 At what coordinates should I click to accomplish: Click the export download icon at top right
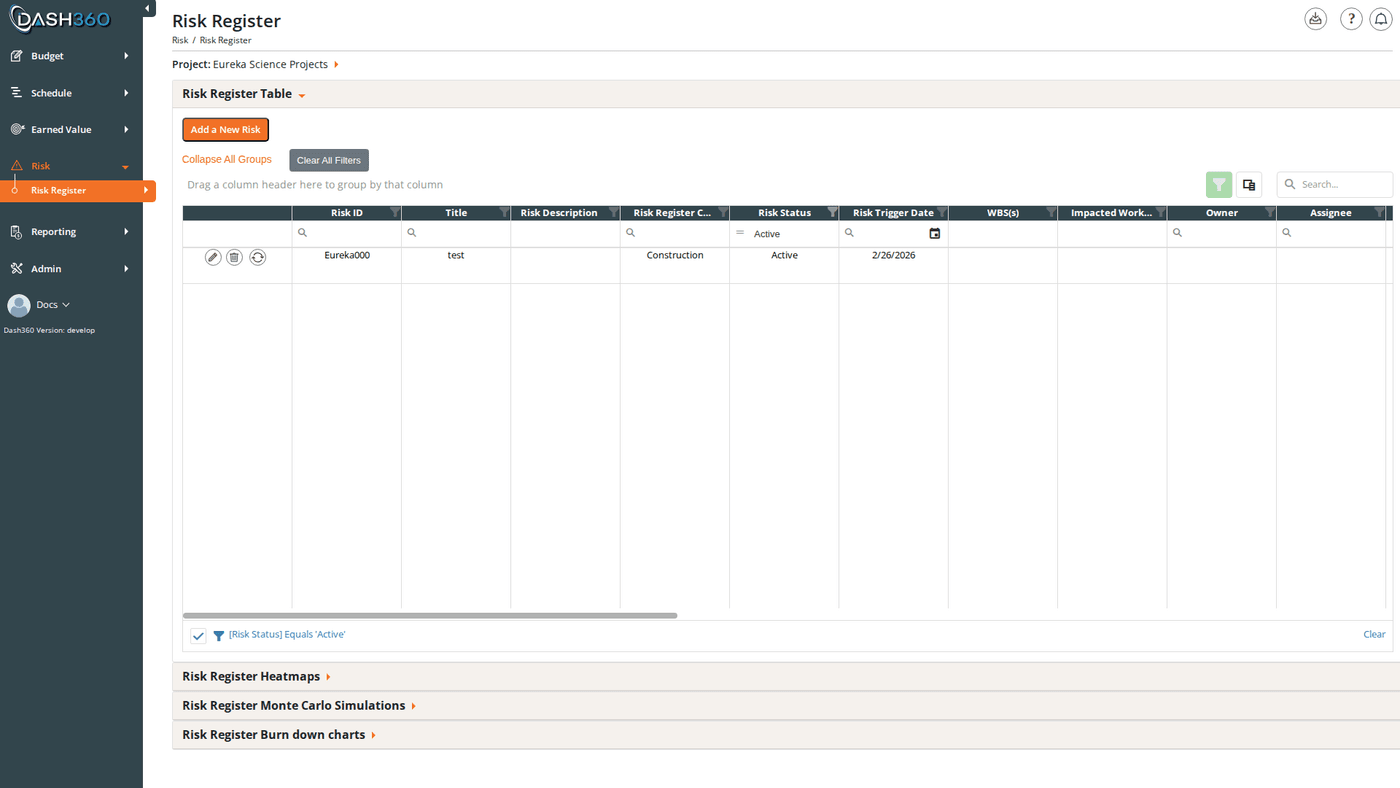click(x=1315, y=18)
